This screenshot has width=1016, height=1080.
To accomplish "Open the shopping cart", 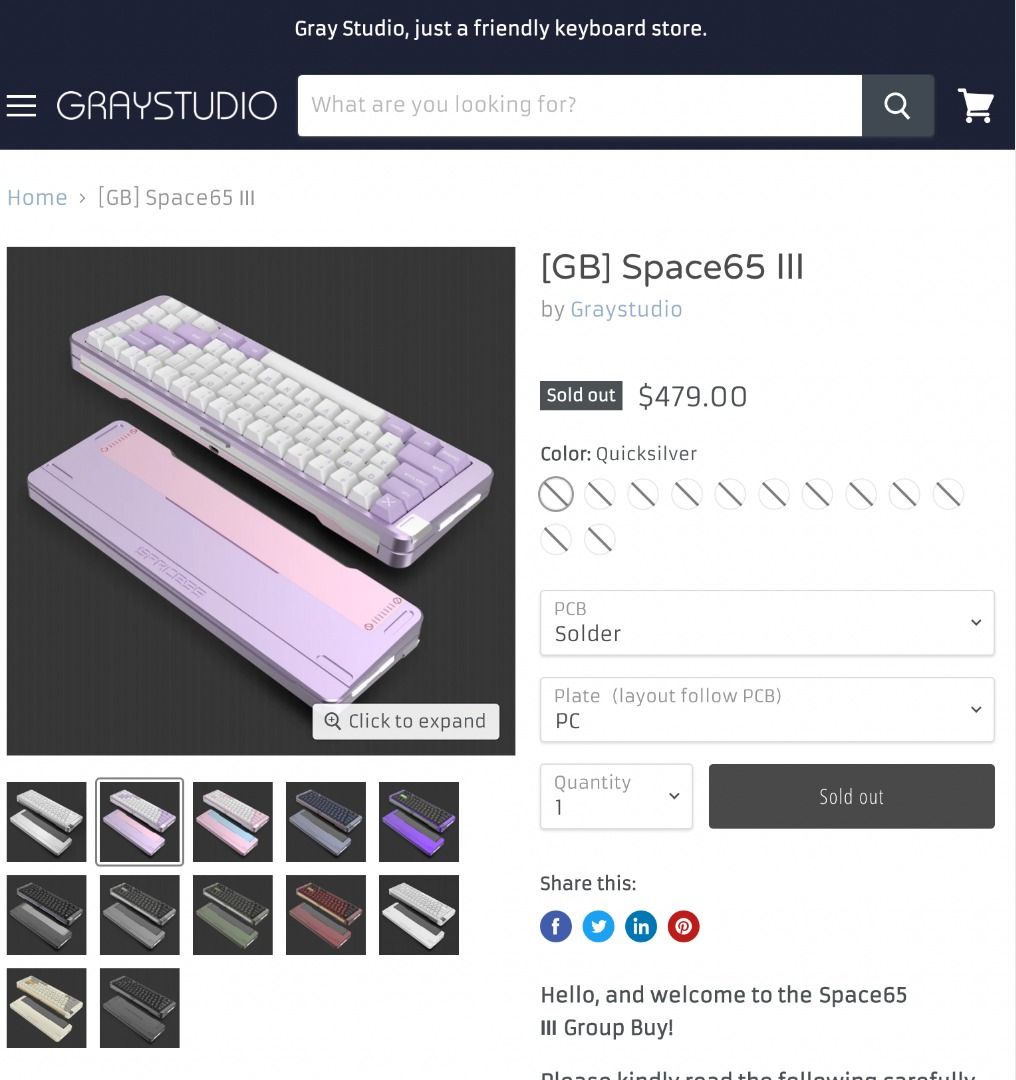I will [975, 105].
